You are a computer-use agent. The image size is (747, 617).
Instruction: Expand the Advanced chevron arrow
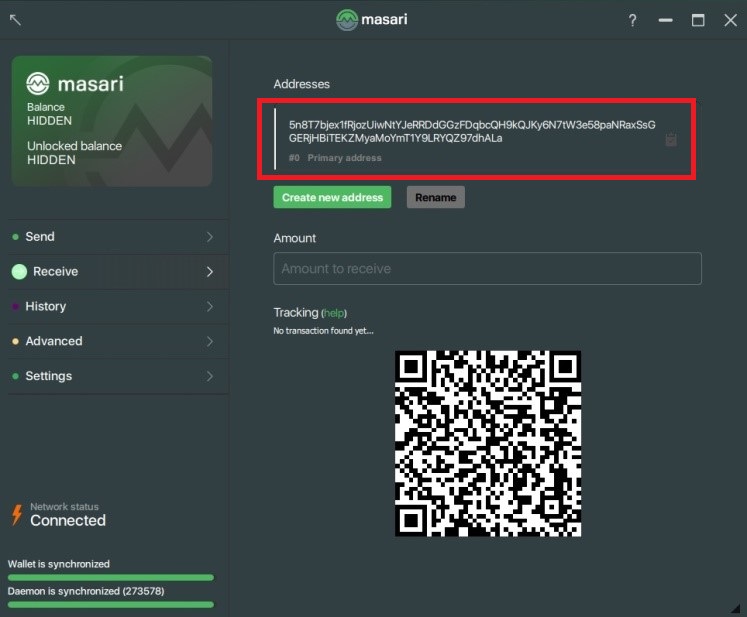(x=210, y=341)
